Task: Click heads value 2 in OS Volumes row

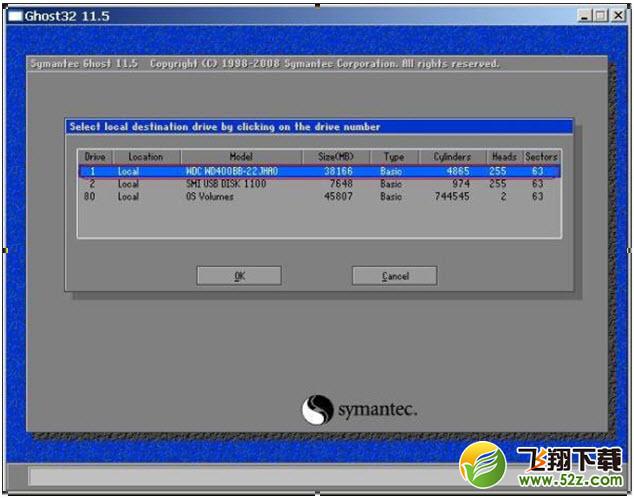Action: pyautogui.click(x=503, y=197)
